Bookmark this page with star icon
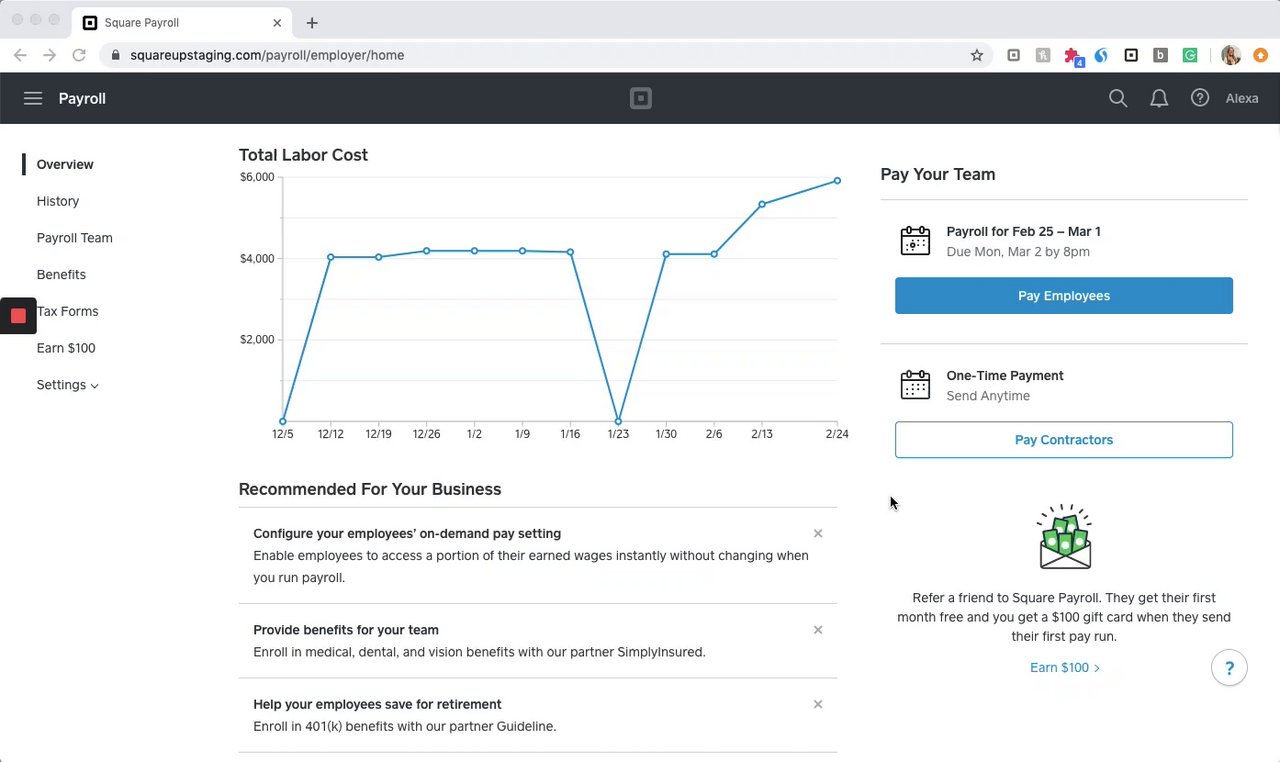The height and width of the screenshot is (762, 1280). [x=977, y=55]
